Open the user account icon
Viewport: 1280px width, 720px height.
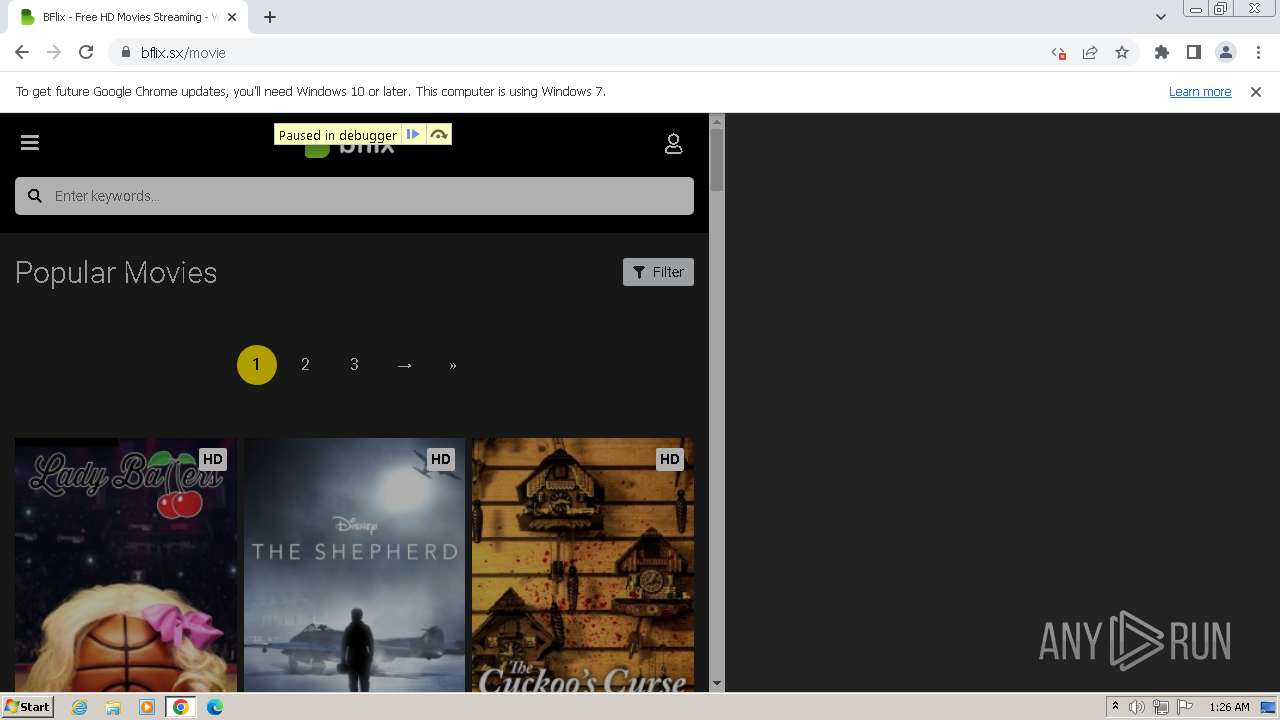[674, 144]
